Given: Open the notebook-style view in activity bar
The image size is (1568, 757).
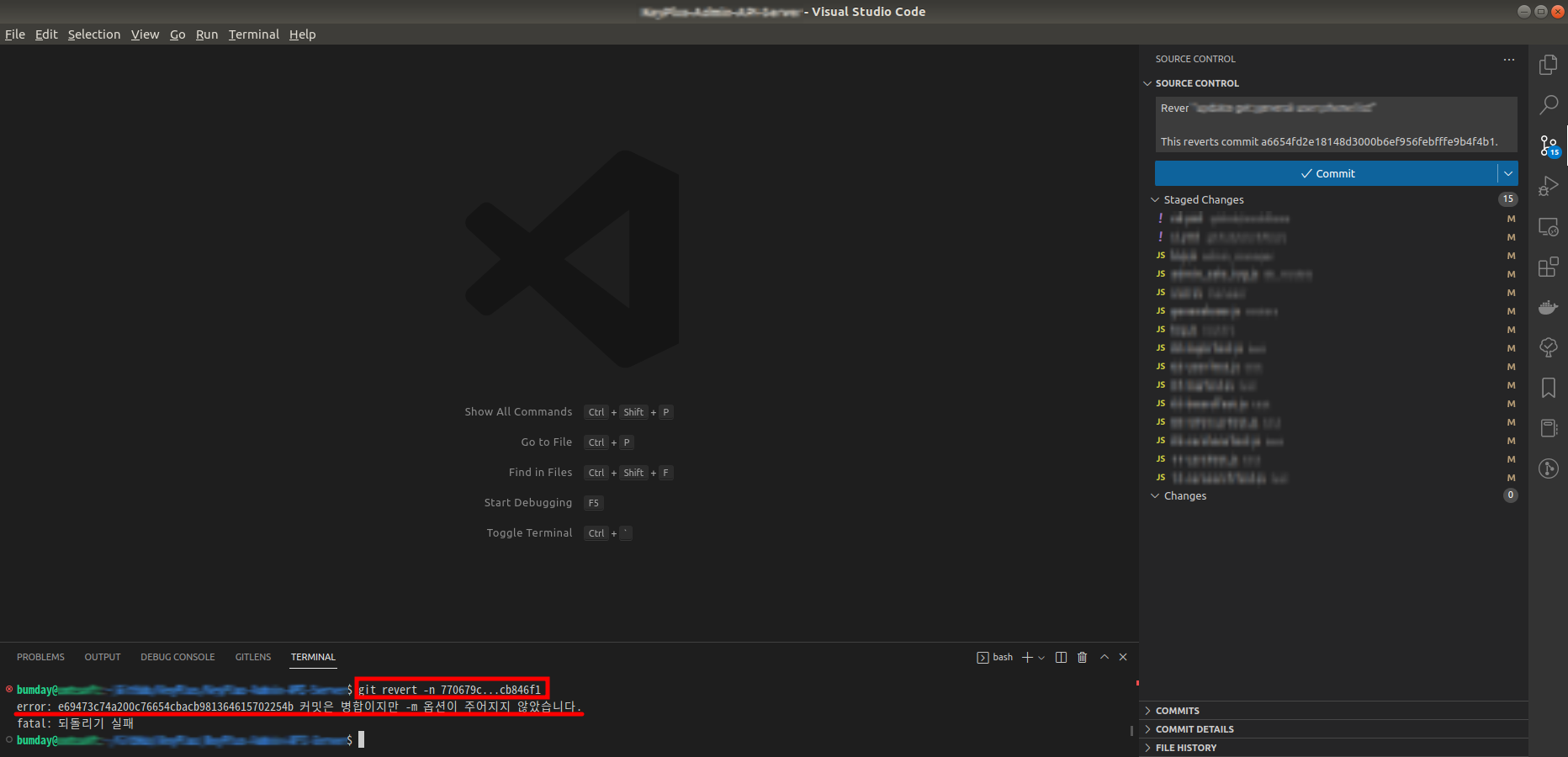Looking at the screenshot, I should pos(1548,428).
